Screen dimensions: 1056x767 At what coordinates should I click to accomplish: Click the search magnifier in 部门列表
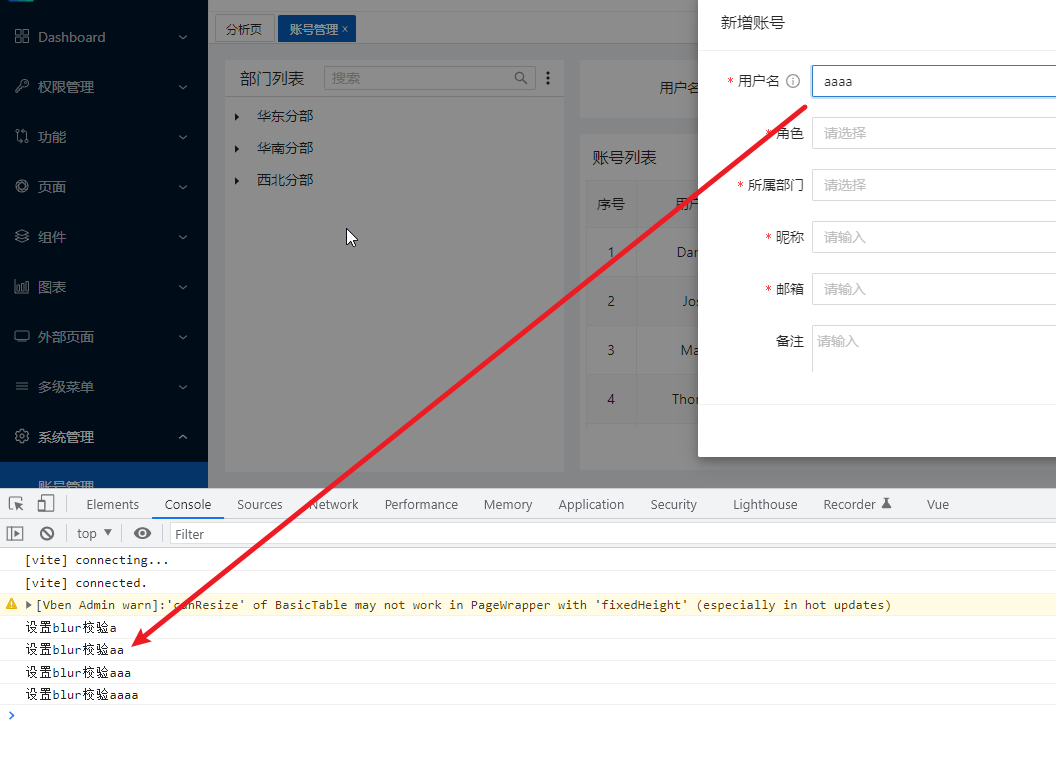(521, 78)
